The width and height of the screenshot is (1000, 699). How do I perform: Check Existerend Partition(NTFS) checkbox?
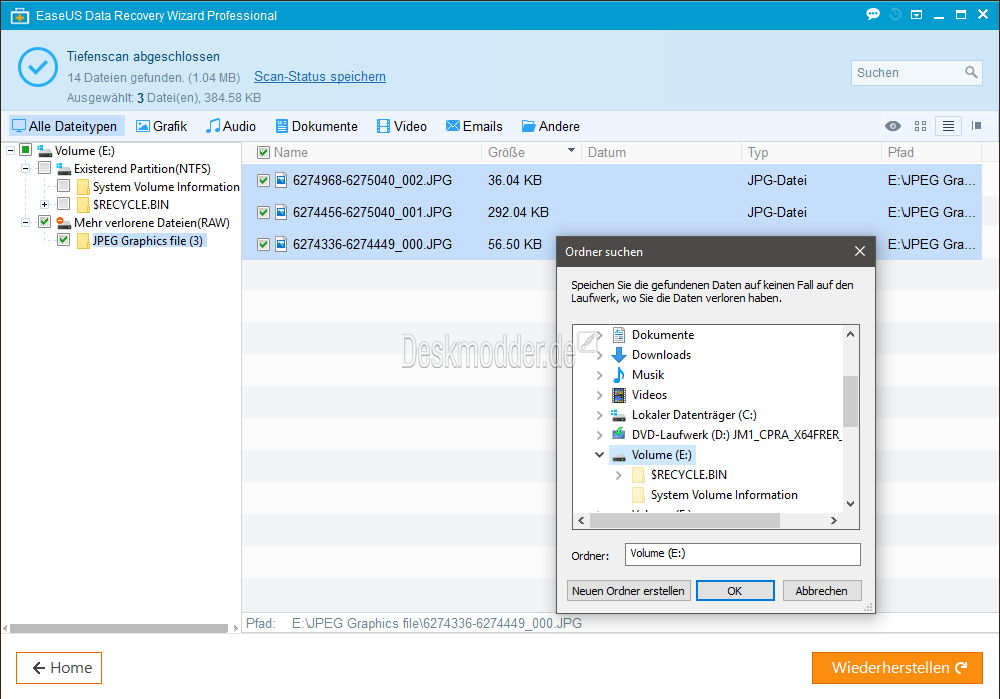tap(44, 168)
